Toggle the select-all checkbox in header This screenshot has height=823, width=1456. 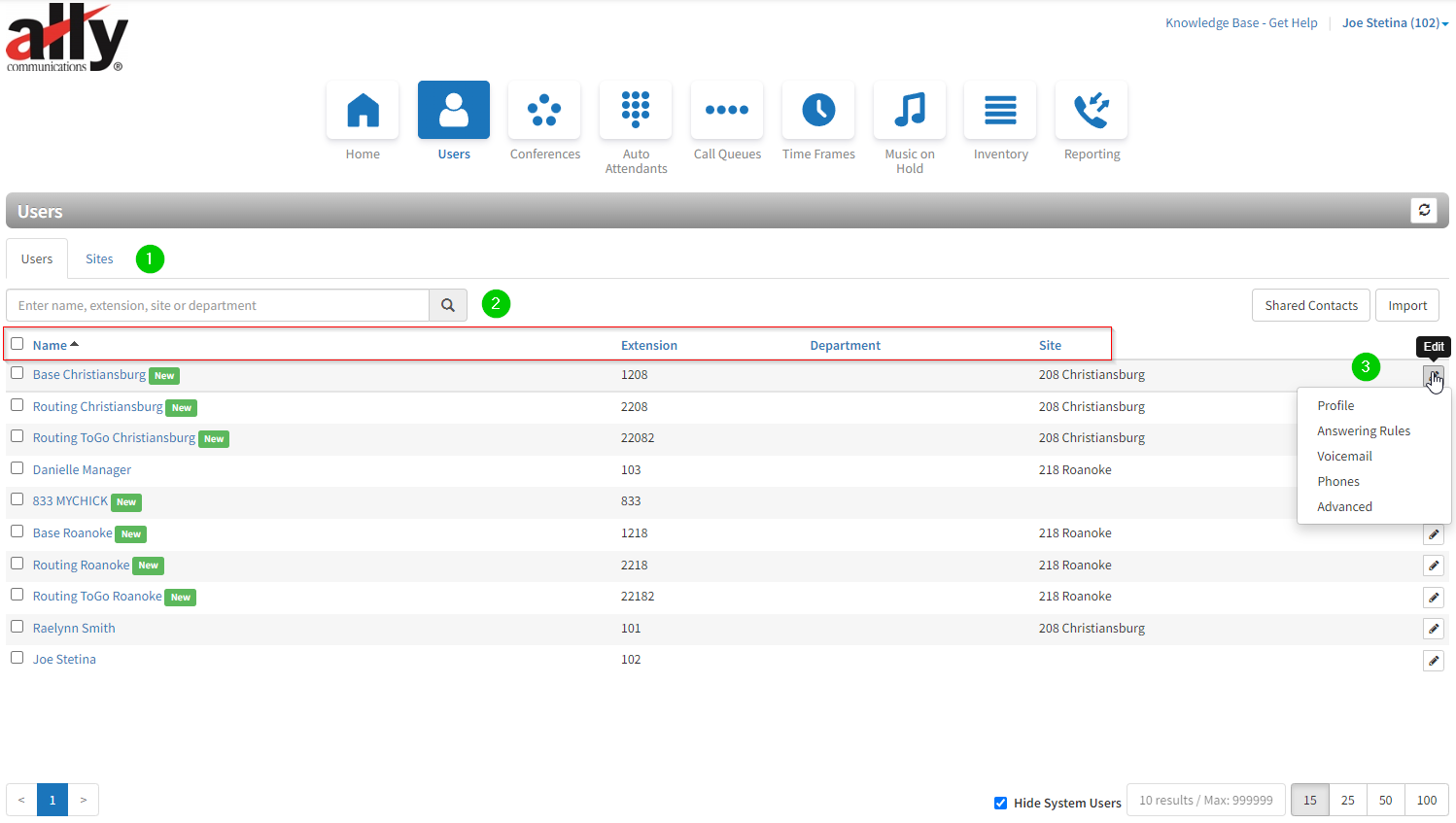tap(17, 344)
